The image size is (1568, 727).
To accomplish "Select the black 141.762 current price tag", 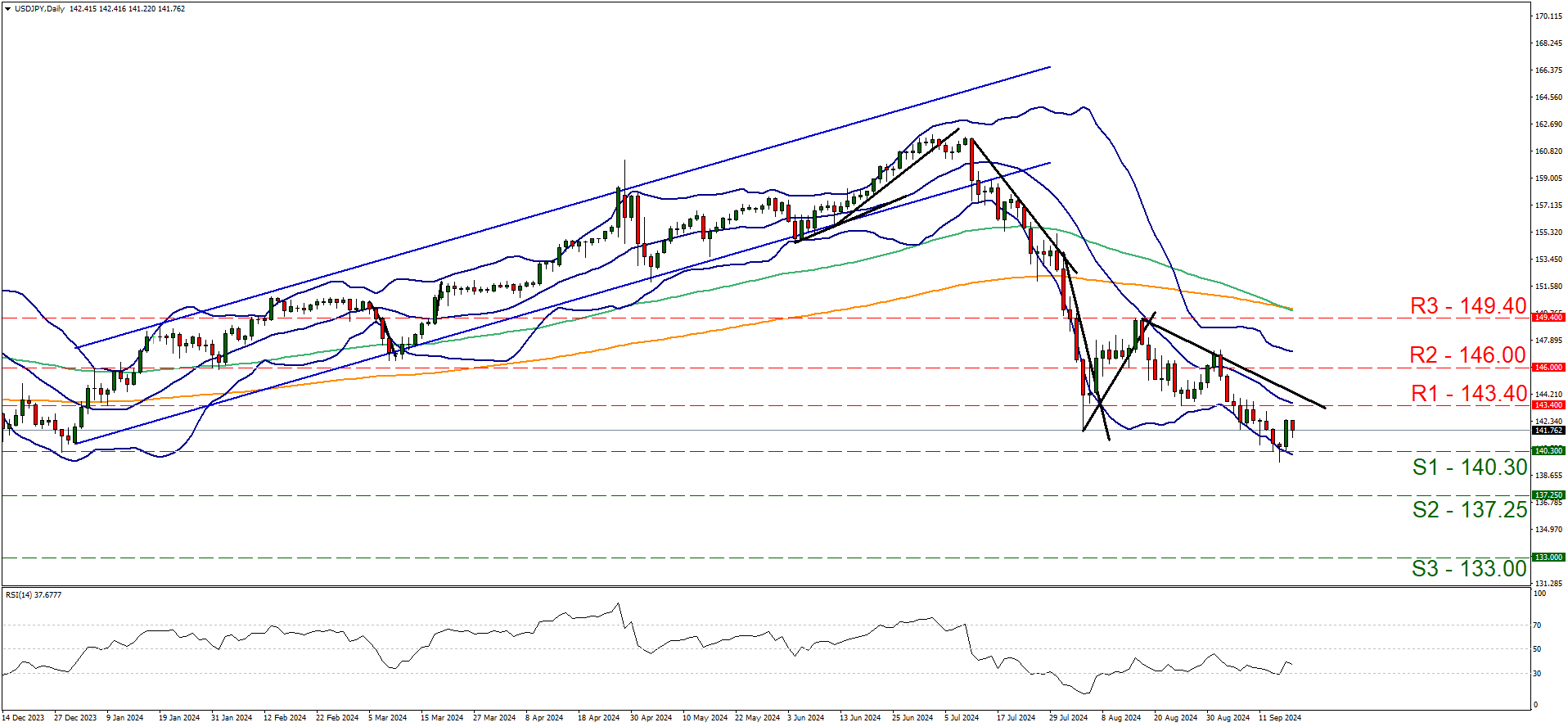I will (1548, 431).
